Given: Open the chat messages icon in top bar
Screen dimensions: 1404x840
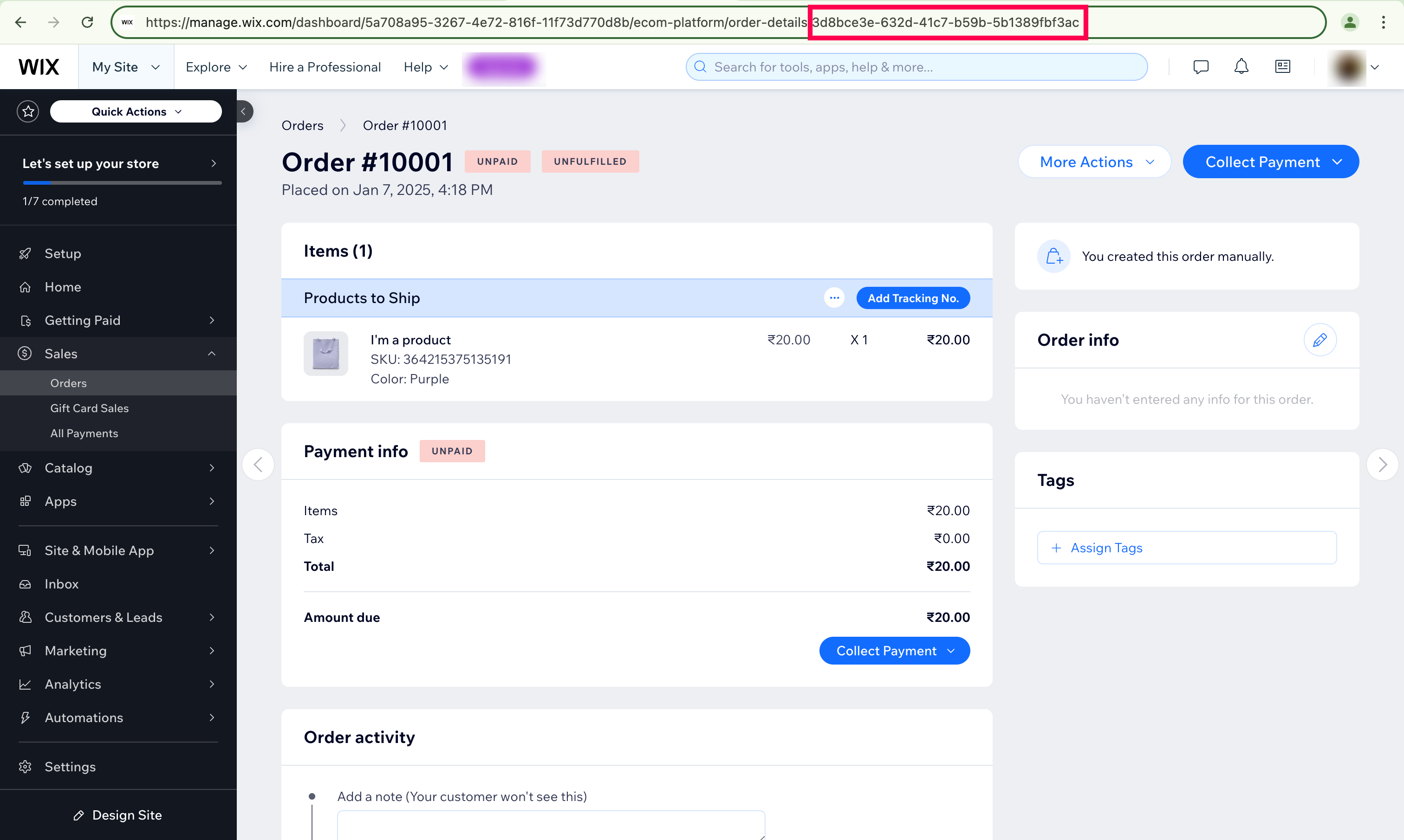Looking at the screenshot, I should tap(1200, 67).
